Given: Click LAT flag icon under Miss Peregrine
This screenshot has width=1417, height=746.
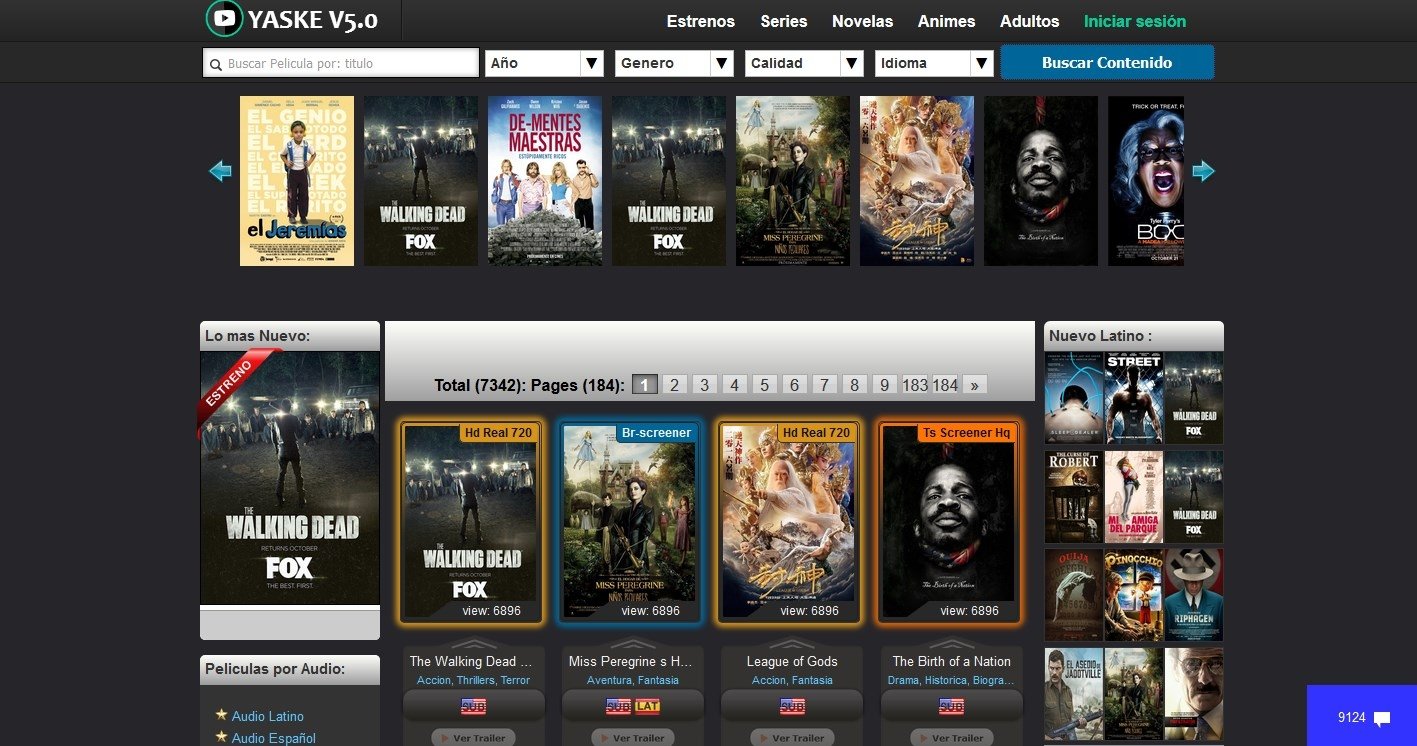Looking at the screenshot, I should [x=647, y=707].
